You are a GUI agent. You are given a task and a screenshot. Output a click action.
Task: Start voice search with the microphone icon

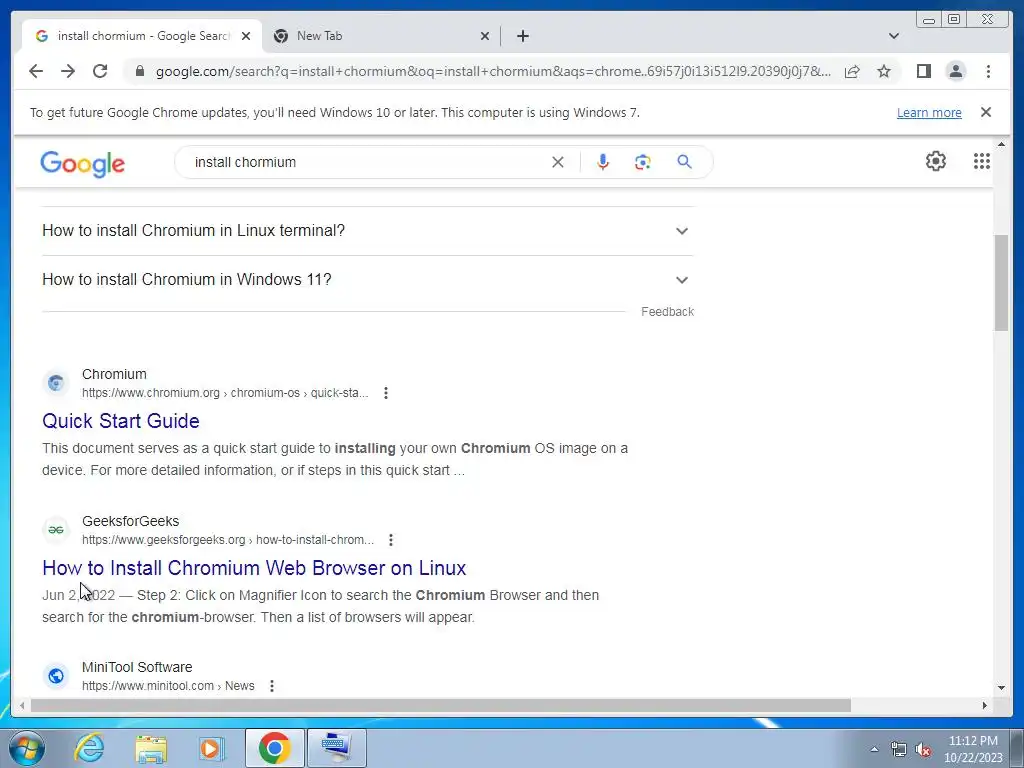pos(603,162)
